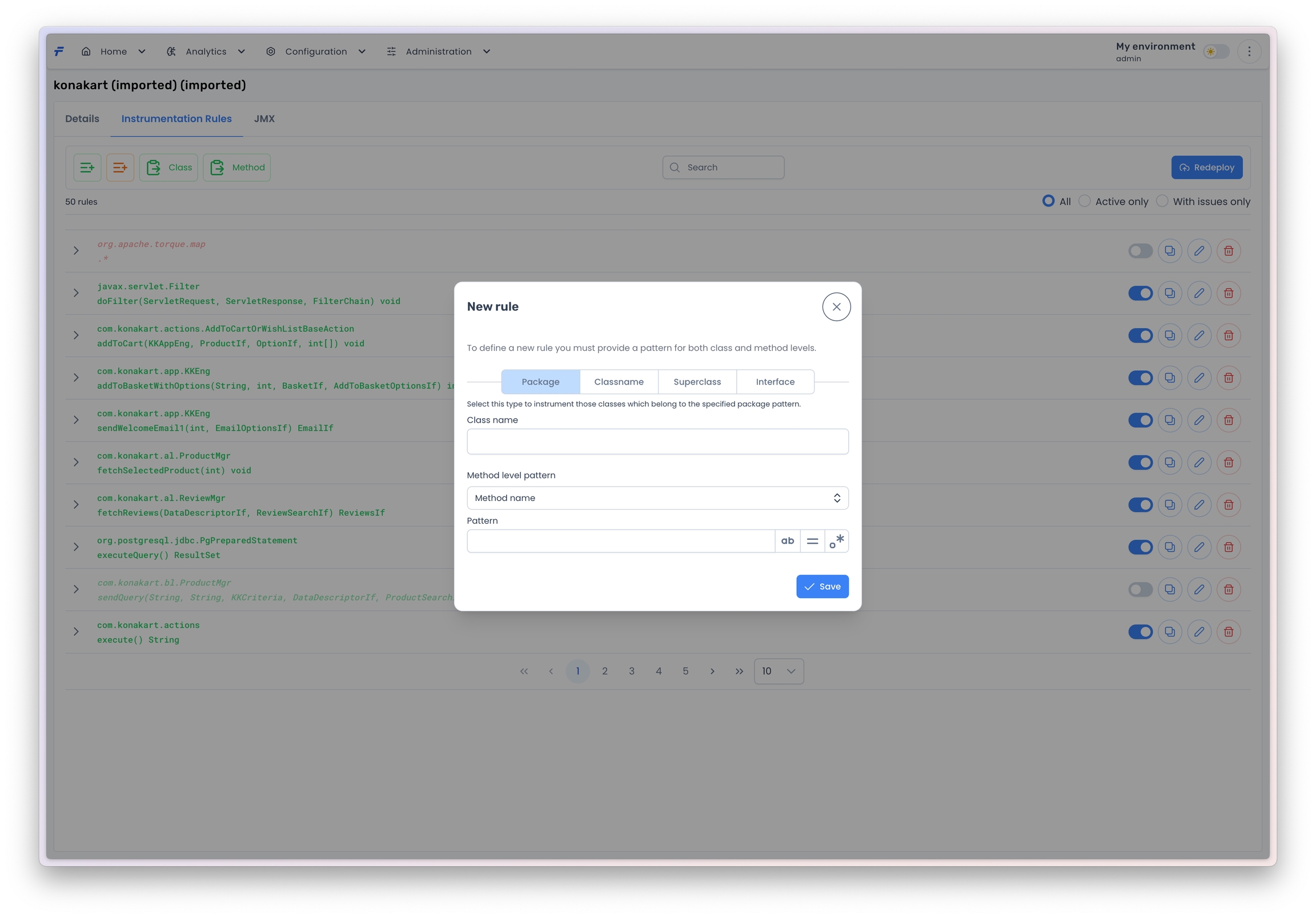This screenshot has height=918, width=1316.
Task: Enable the org.apache.torque.map rule toggle
Action: click(1140, 251)
